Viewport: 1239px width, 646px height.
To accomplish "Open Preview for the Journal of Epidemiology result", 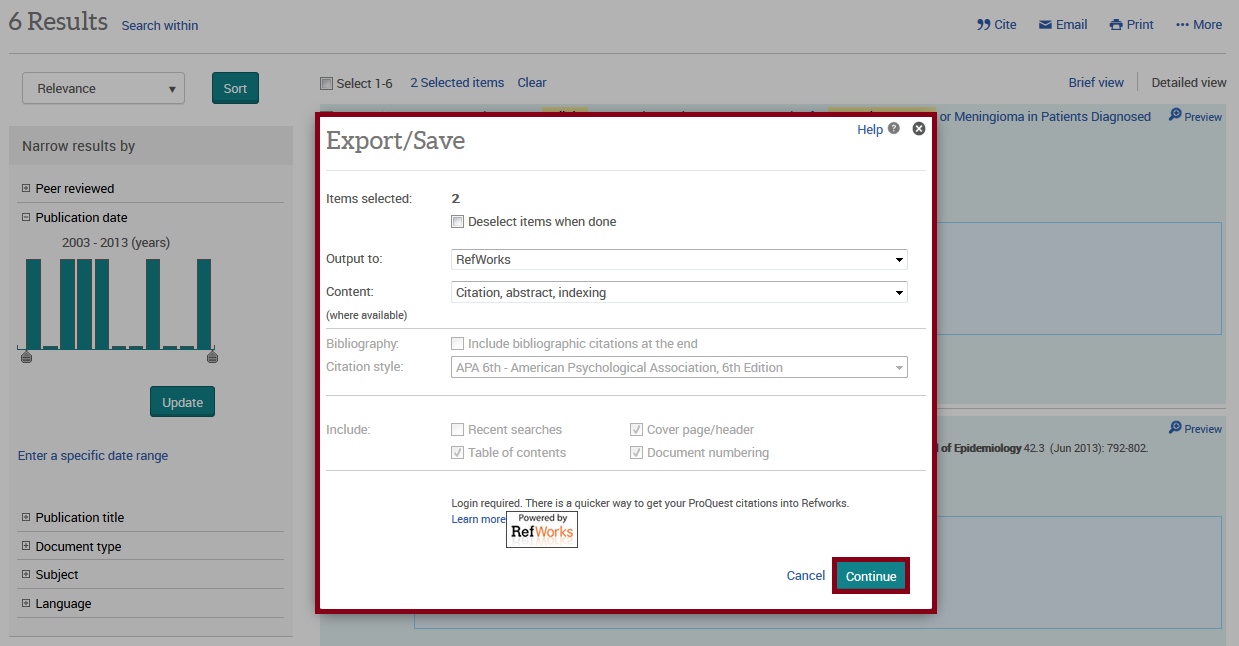I will [x=1195, y=428].
